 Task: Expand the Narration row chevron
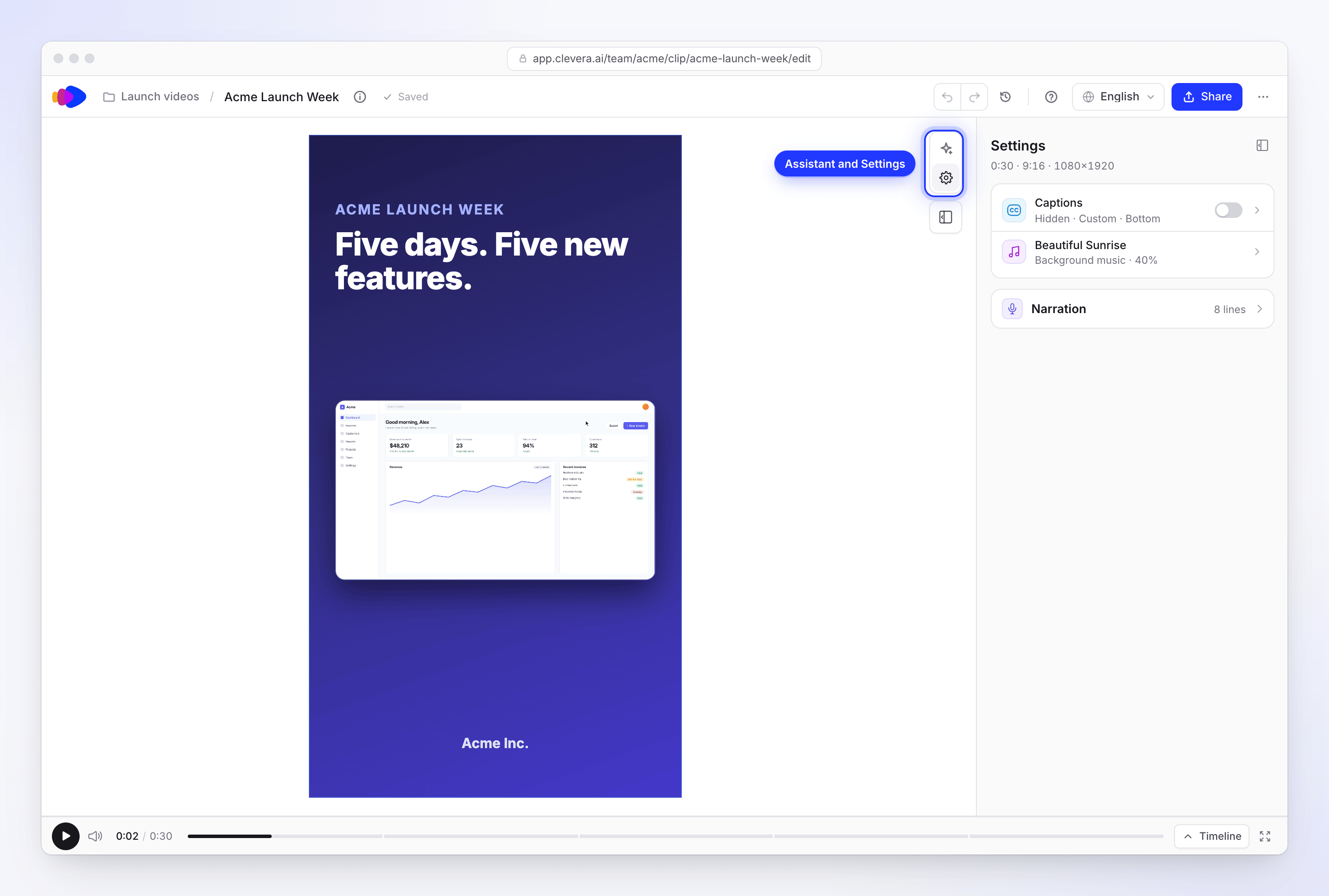point(1259,309)
